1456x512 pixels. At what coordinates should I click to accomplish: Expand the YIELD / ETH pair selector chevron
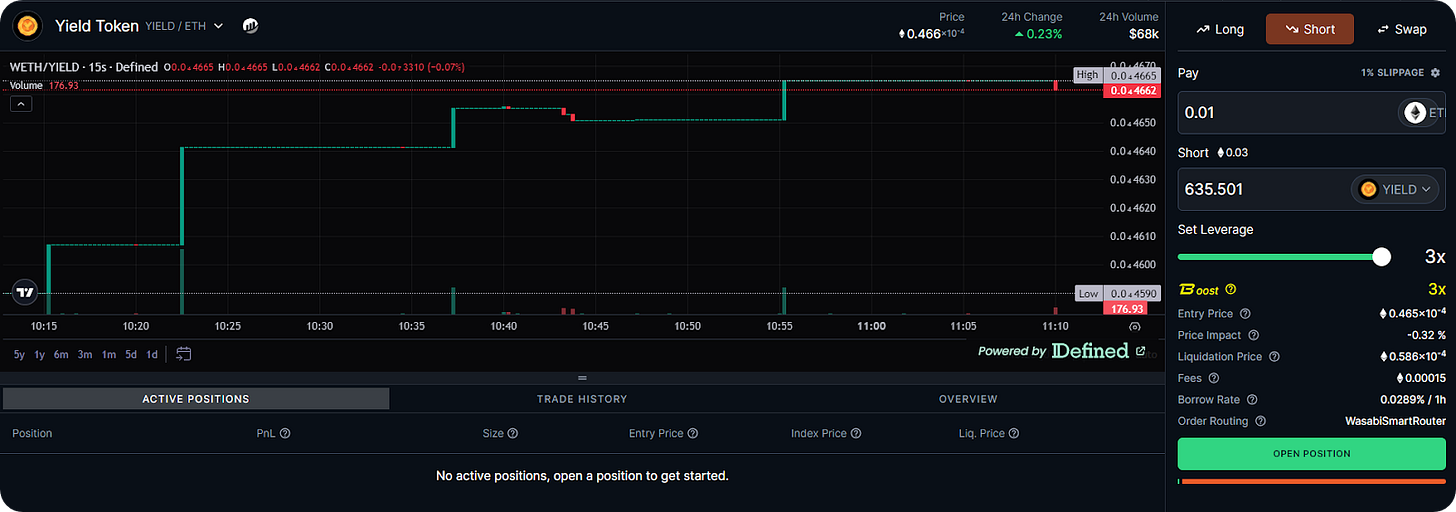click(x=218, y=26)
